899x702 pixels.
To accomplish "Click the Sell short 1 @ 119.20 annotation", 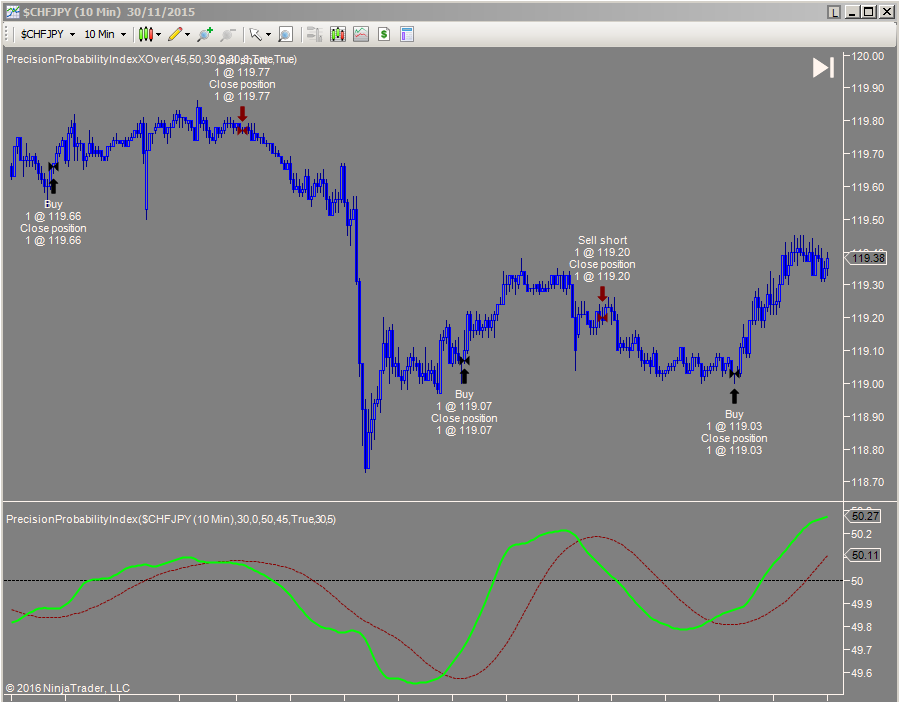I will coord(602,240).
